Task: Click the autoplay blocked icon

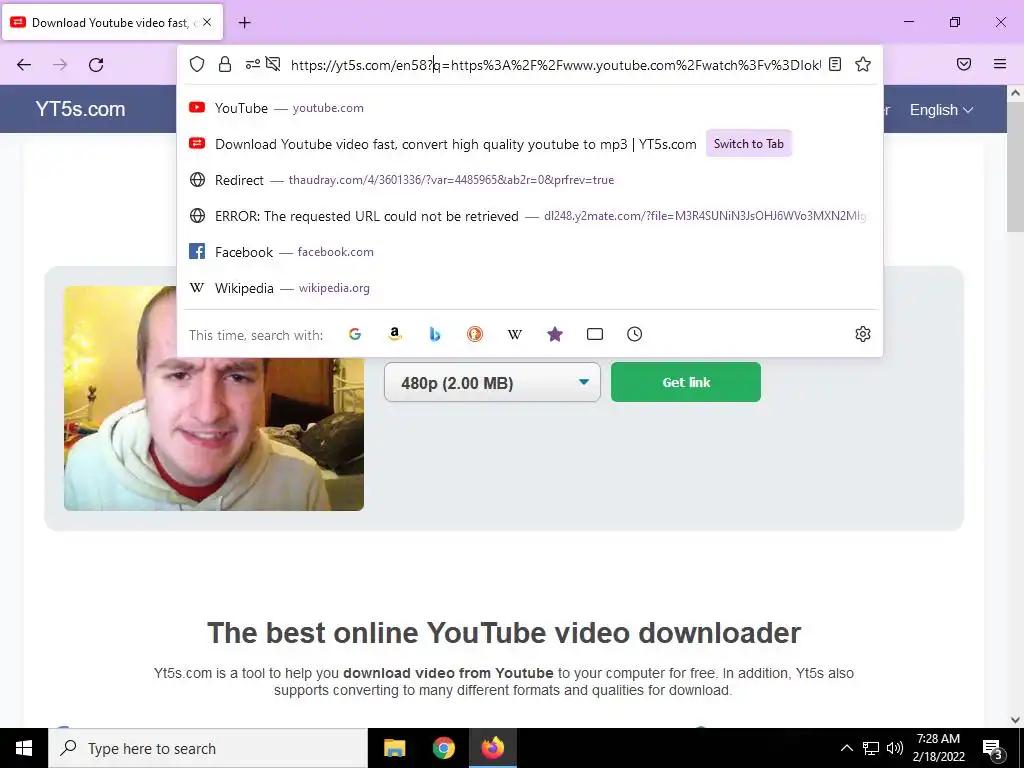Action: click(274, 64)
